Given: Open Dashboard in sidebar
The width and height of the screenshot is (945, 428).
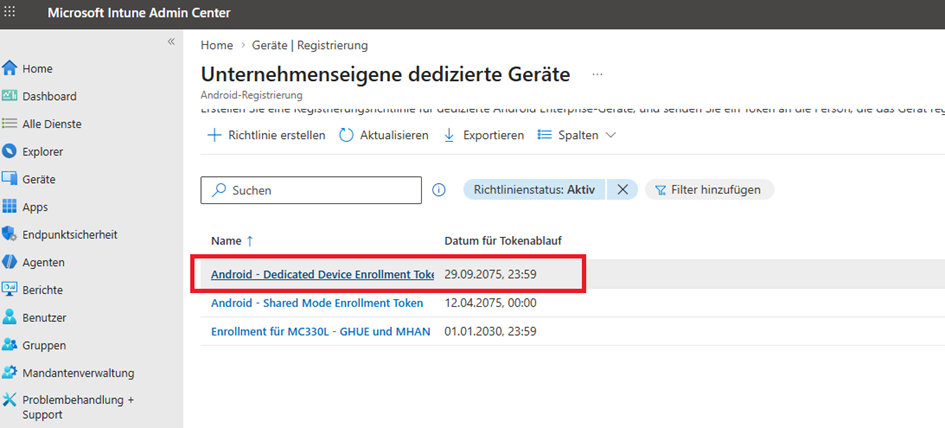Looking at the screenshot, I should tap(49, 96).
